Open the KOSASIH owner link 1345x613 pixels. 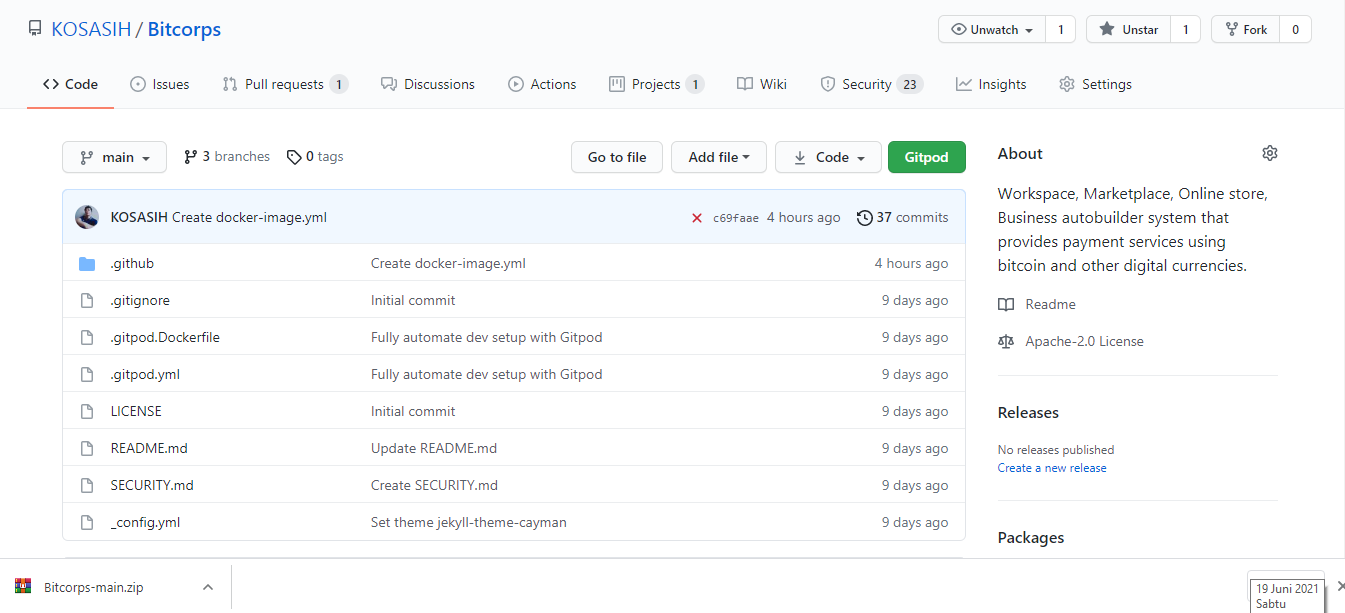pos(91,29)
